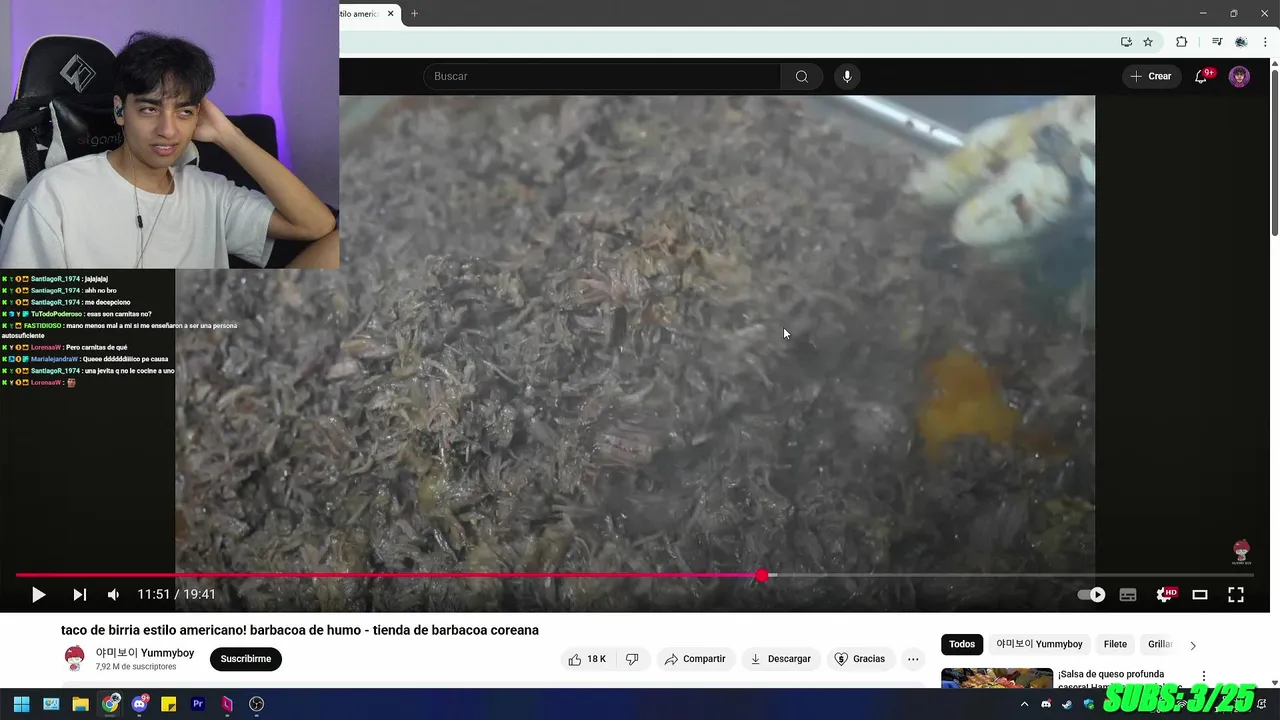The width and height of the screenshot is (1280, 720).
Task: Click Steam icon in system tray
Action: click(1067, 704)
